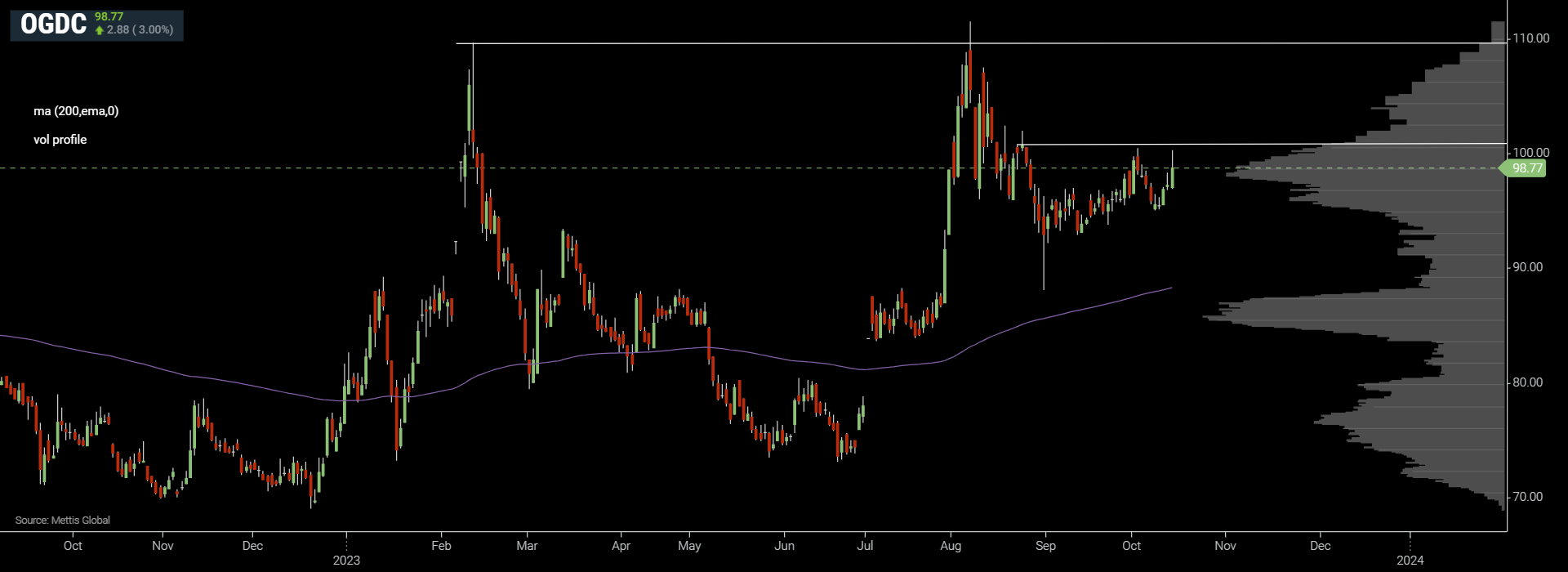The width and height of the screenshot is (1568, 572).
Task: Click the Sep label on time axis
Action: 1045,546
